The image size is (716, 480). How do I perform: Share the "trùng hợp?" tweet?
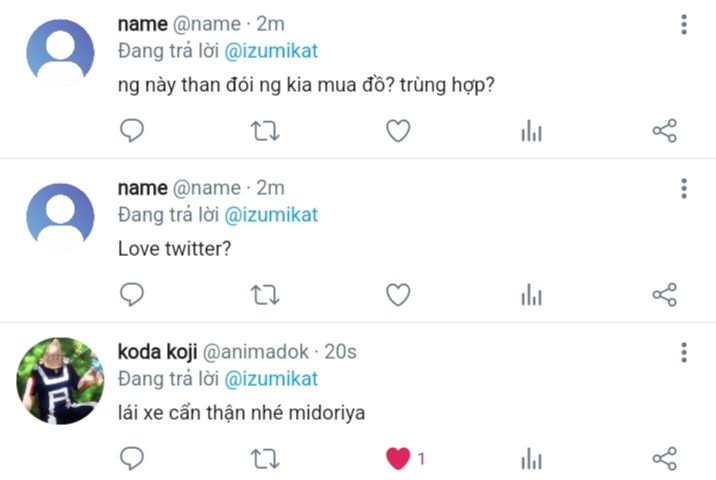(664, 130)
